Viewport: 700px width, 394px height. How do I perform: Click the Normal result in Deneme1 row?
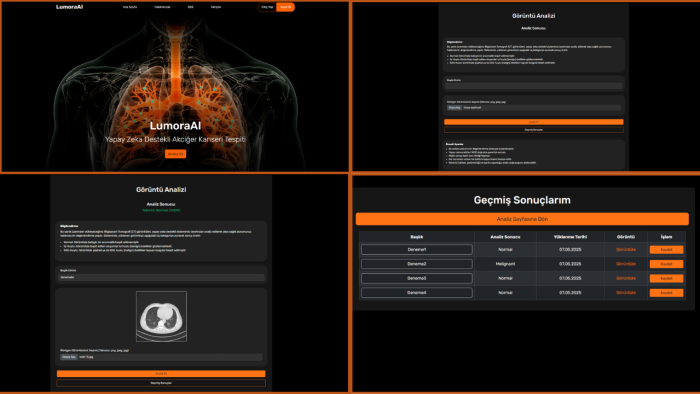505,249
